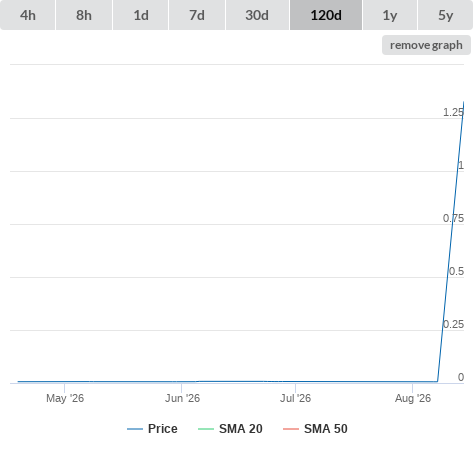Click the Jun '26 axis label
The image size is (474, 455).
[x=182, y=398]
